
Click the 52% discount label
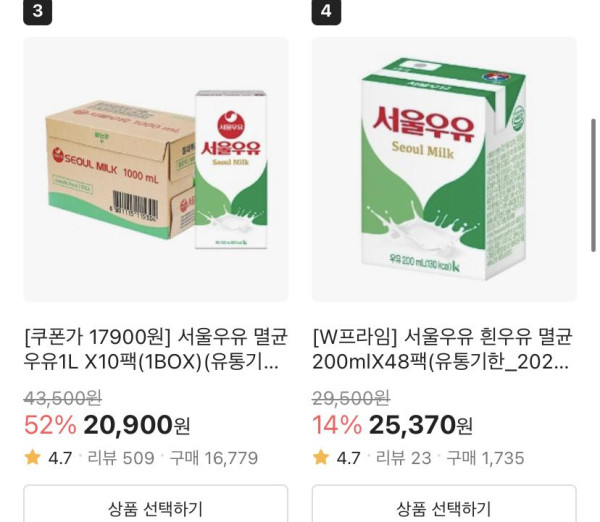pos(50,425)
